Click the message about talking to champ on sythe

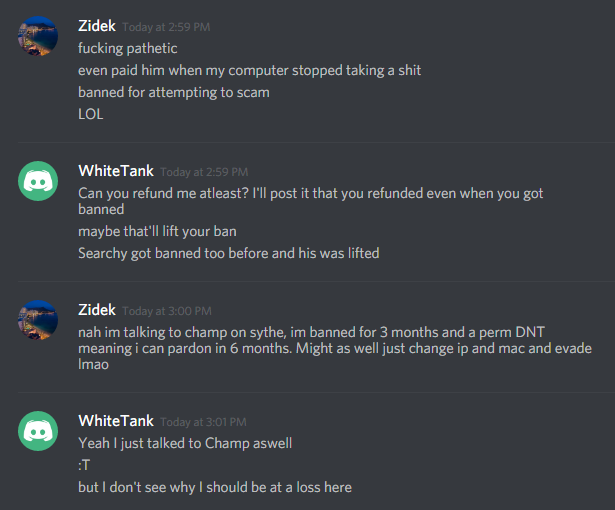pyautogui.click(x=335, y=348)
